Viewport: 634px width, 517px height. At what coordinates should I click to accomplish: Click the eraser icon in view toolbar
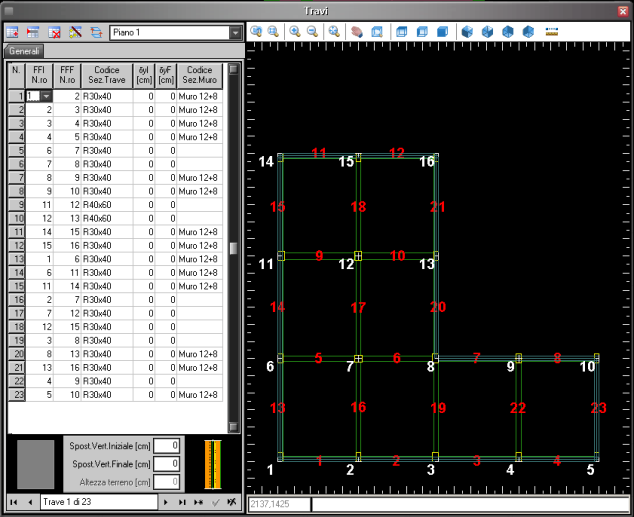[x=358, y=32]
